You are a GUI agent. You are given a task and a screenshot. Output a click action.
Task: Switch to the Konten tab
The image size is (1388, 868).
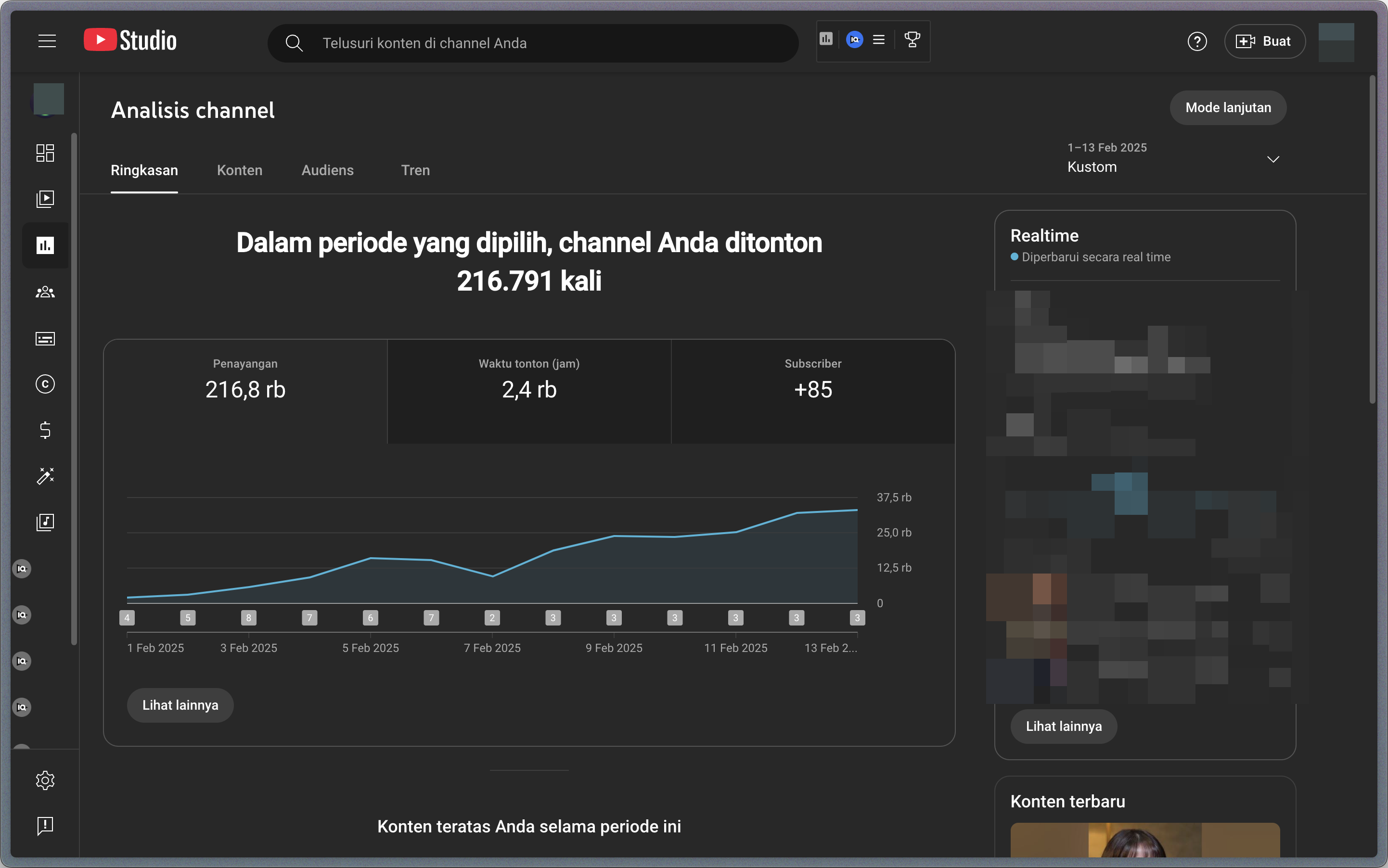[240, 170]
